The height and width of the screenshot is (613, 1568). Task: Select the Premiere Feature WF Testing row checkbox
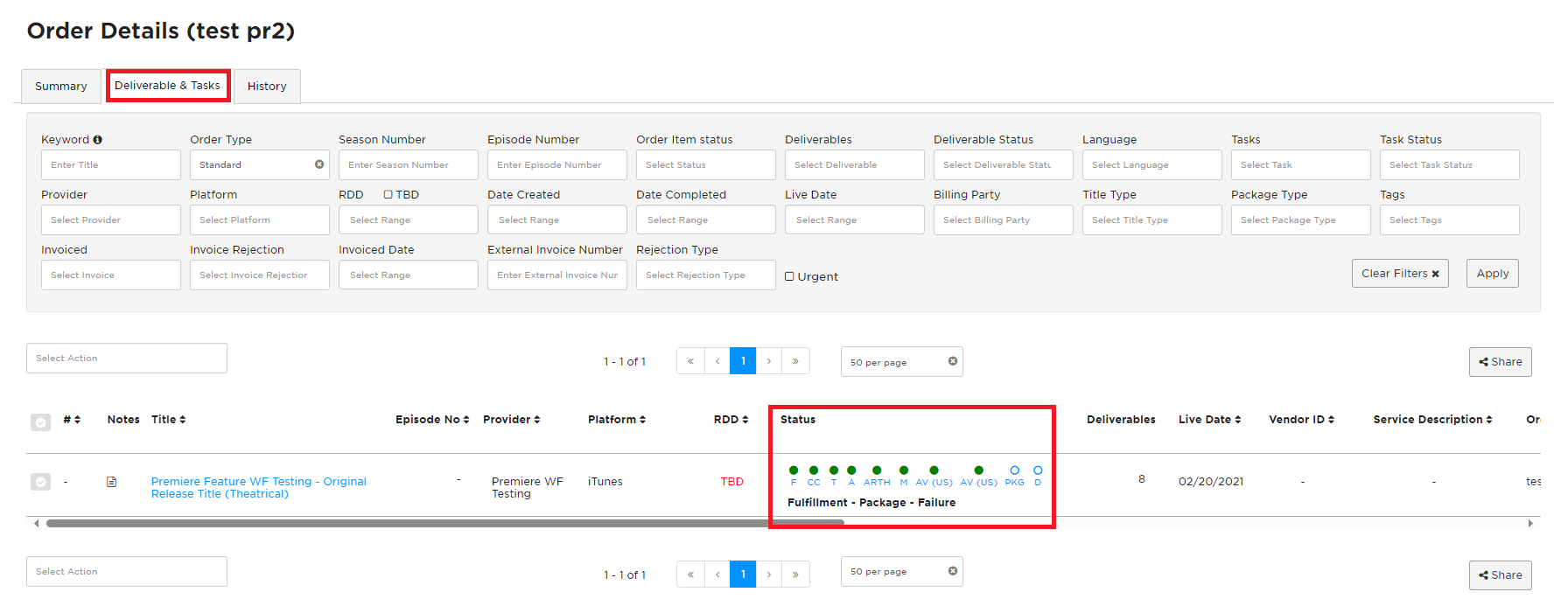pos(40,482)
